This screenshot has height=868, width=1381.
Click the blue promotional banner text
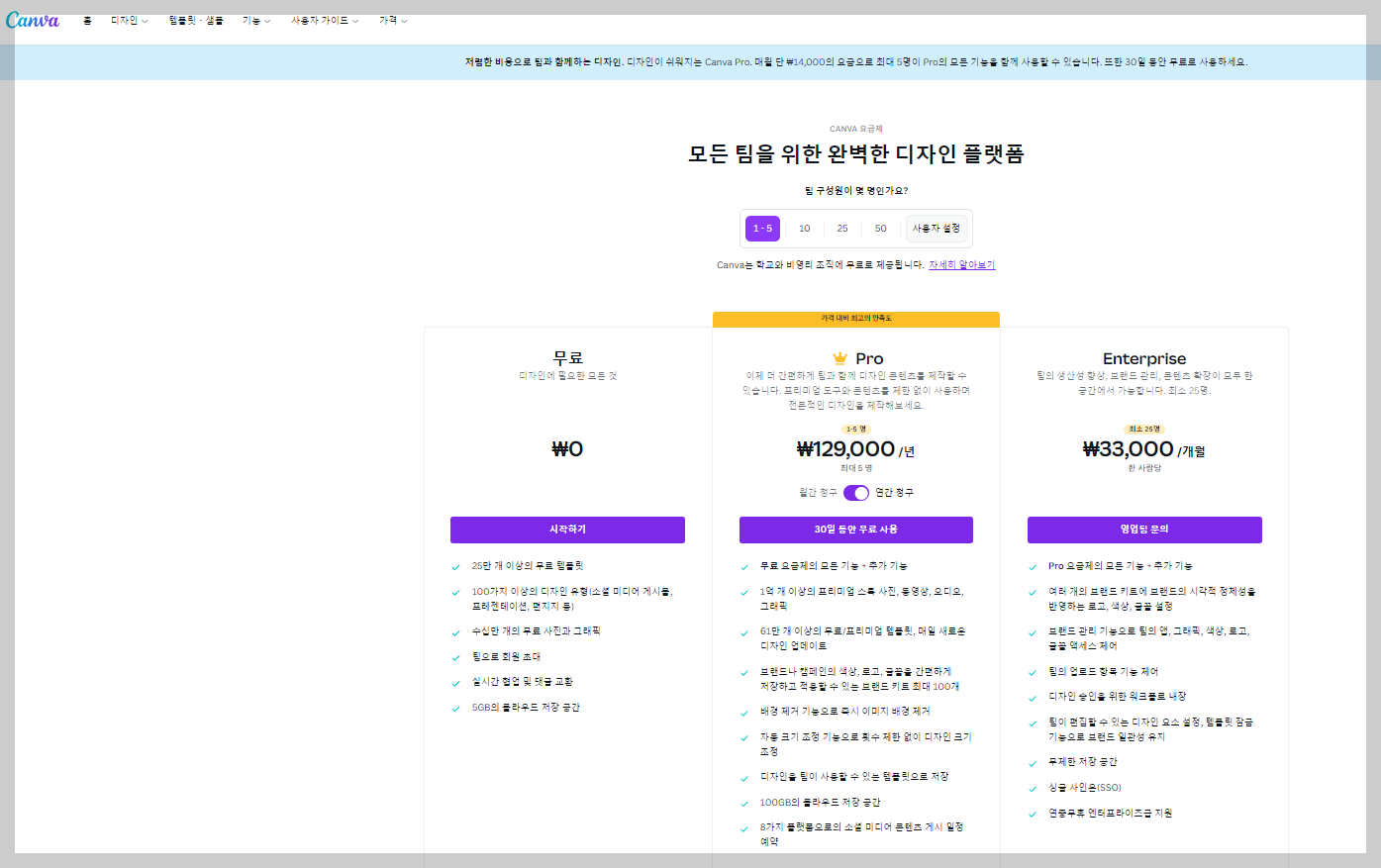click(x=856, y=62)
